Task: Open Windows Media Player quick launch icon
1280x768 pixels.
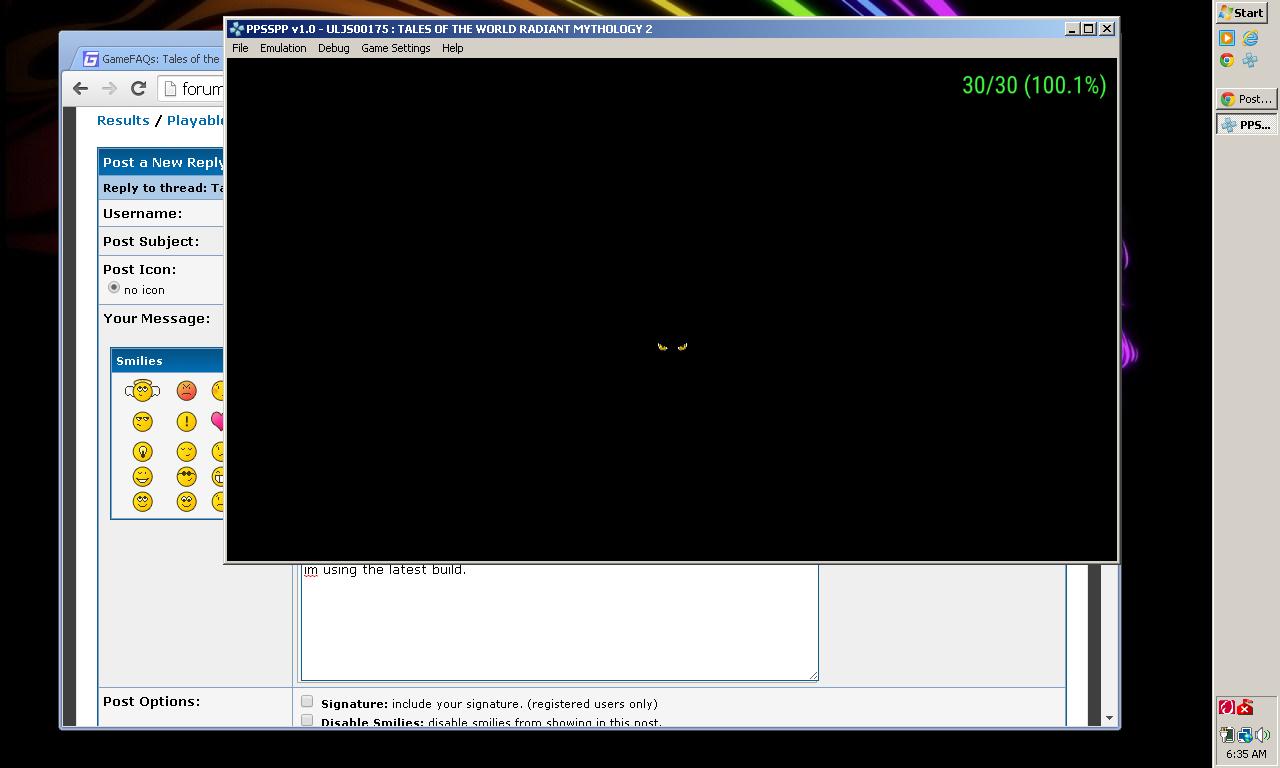Action: [1227, 38]
